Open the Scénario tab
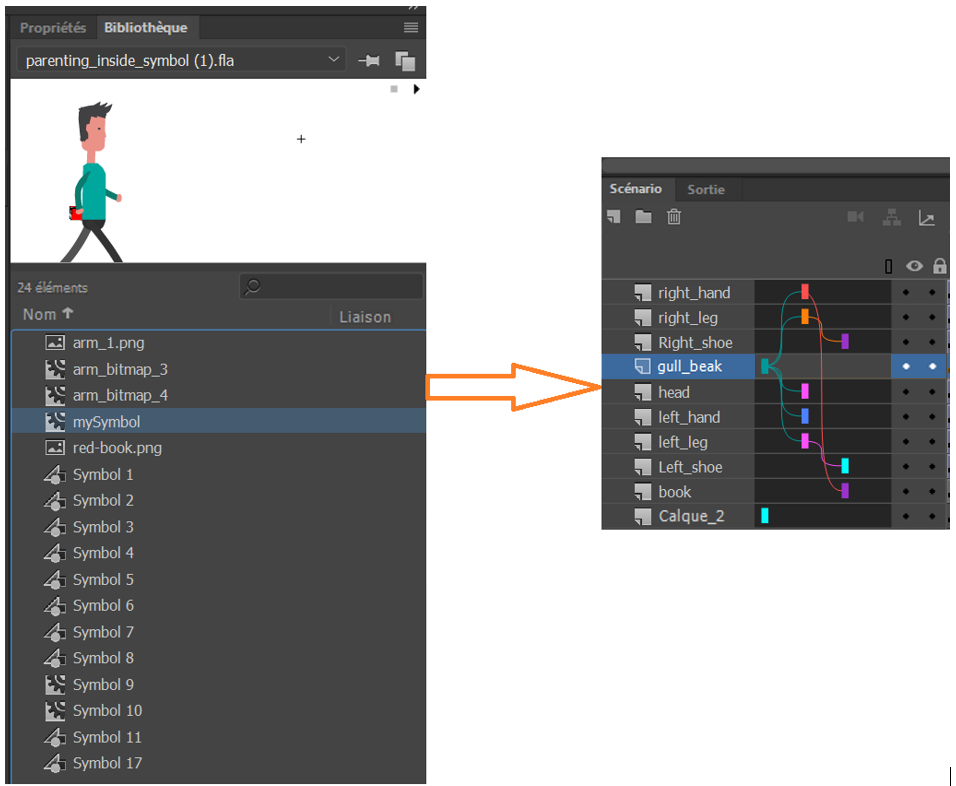This screenshot has height=786, width=956. pyautogui.click(x=635, y=189)
